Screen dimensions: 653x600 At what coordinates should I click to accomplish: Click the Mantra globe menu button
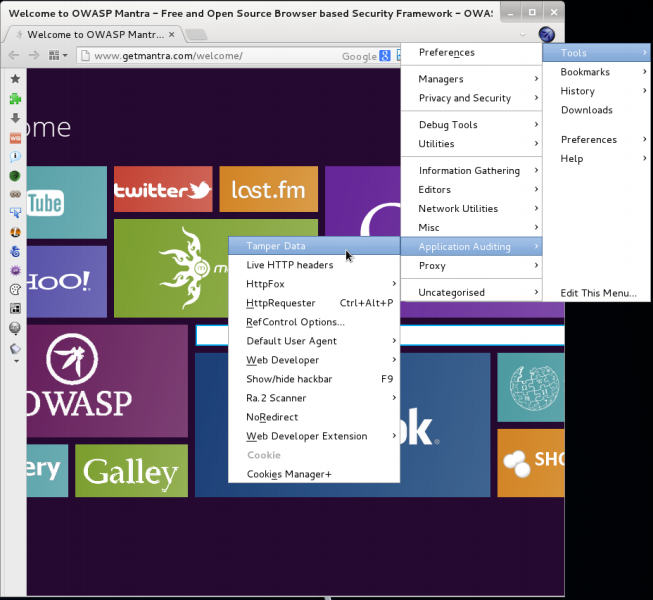click(547, 34)
